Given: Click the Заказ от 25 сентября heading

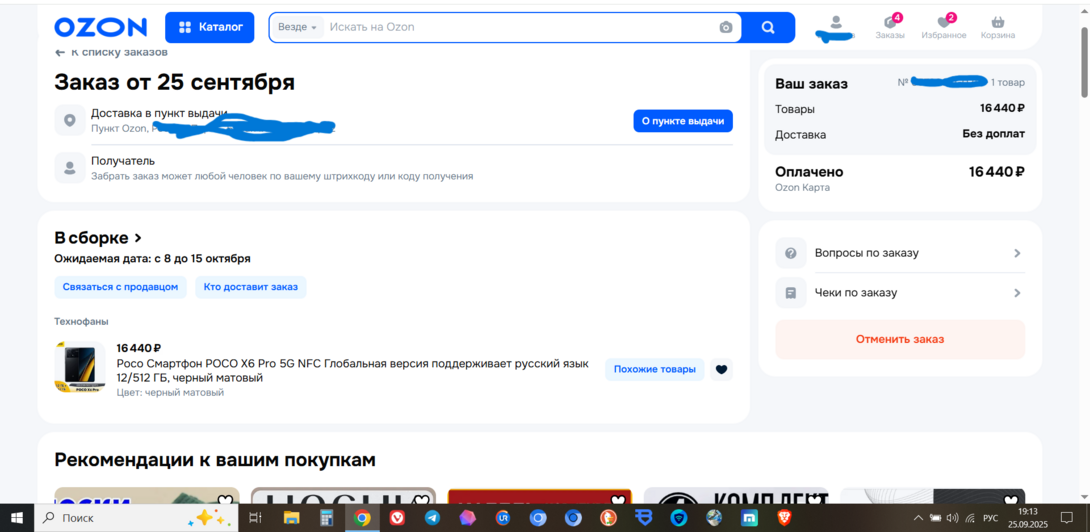Looking at the screenshot, I should (174, 82).
